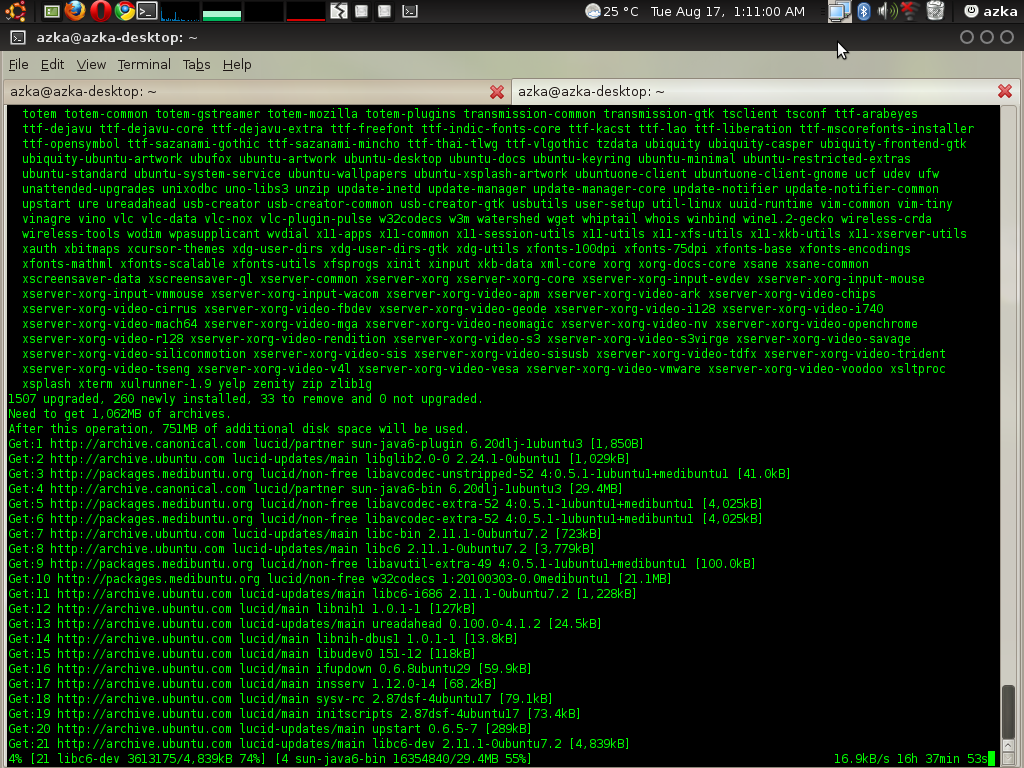Click the '4% [21 libc6-dev' progress line
1024x768 pixels.
tap(269, 759)
